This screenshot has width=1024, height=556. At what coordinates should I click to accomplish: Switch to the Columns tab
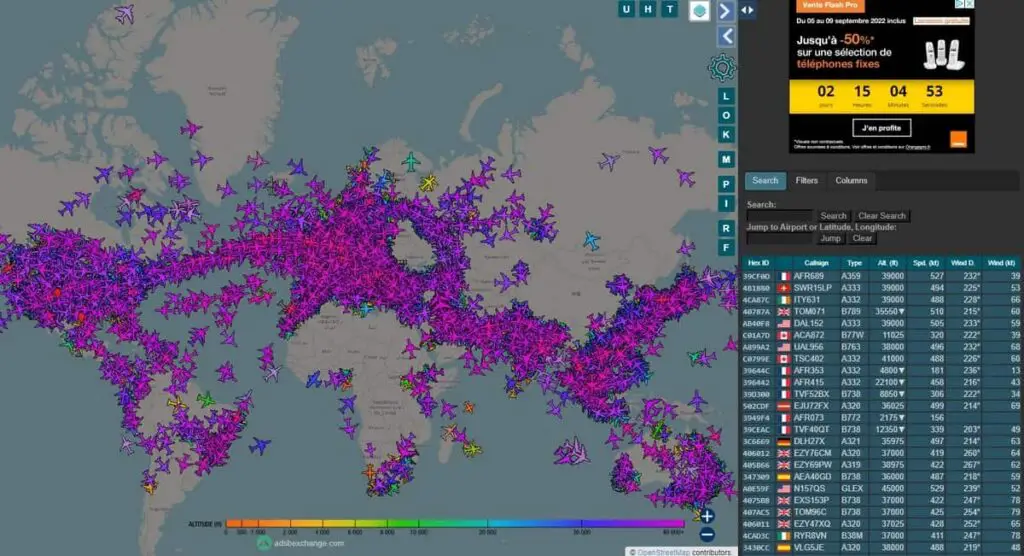(851, 181)
